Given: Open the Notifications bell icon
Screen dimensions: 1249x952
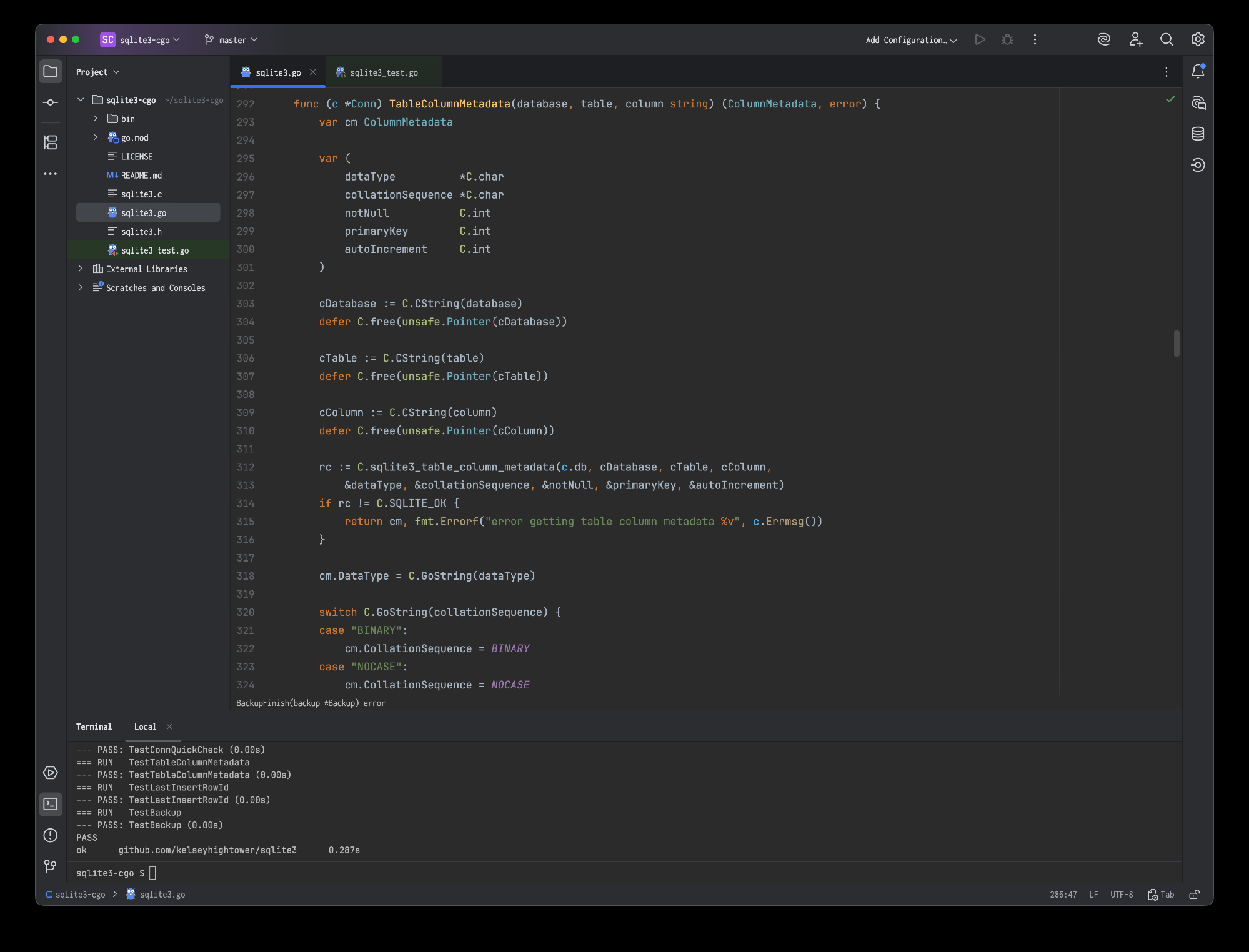Looking at the screenshot, I should [x=1197, y=72].
